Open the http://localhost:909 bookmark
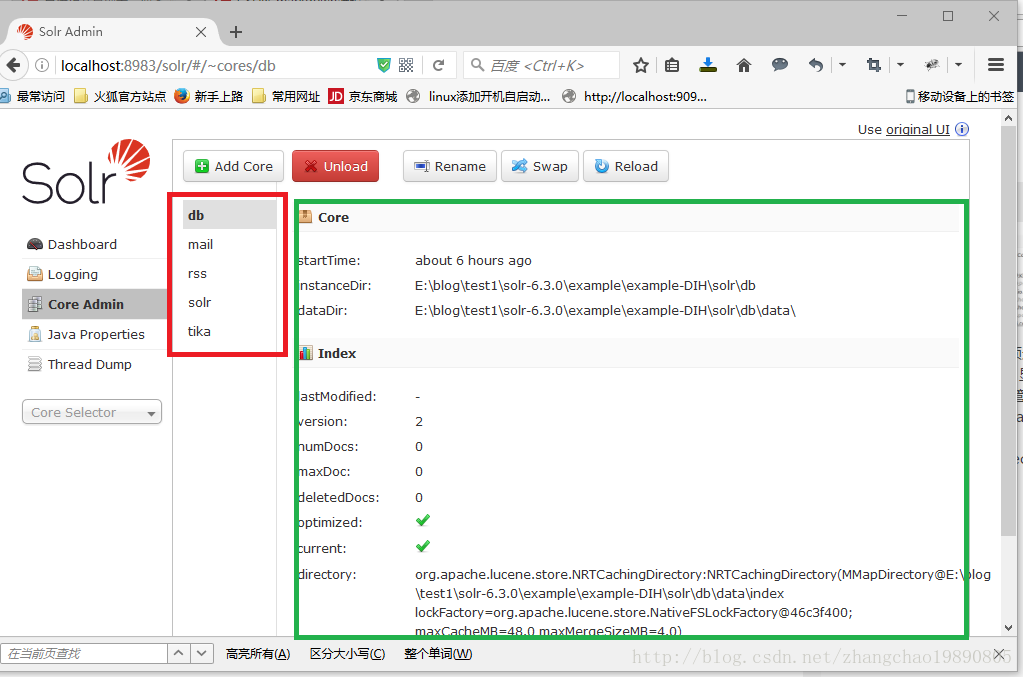Screen dimensions: 1023x677 pos(635,97)
